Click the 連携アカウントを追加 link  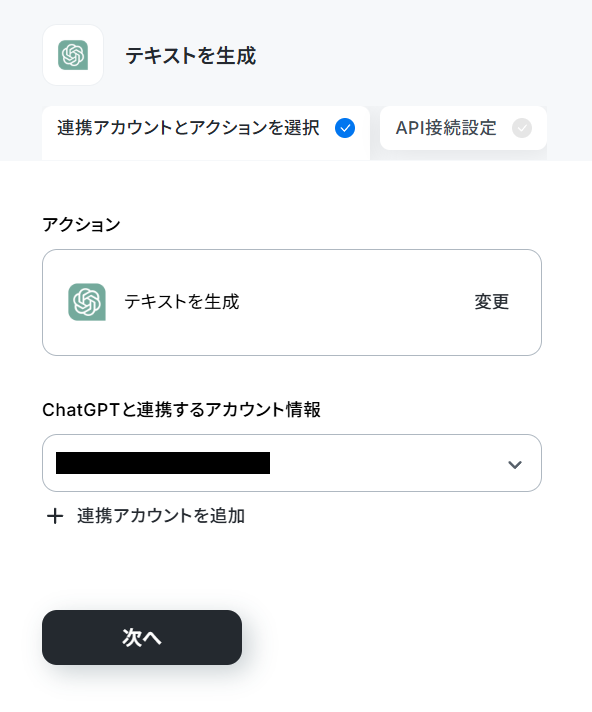click(161, 516)
